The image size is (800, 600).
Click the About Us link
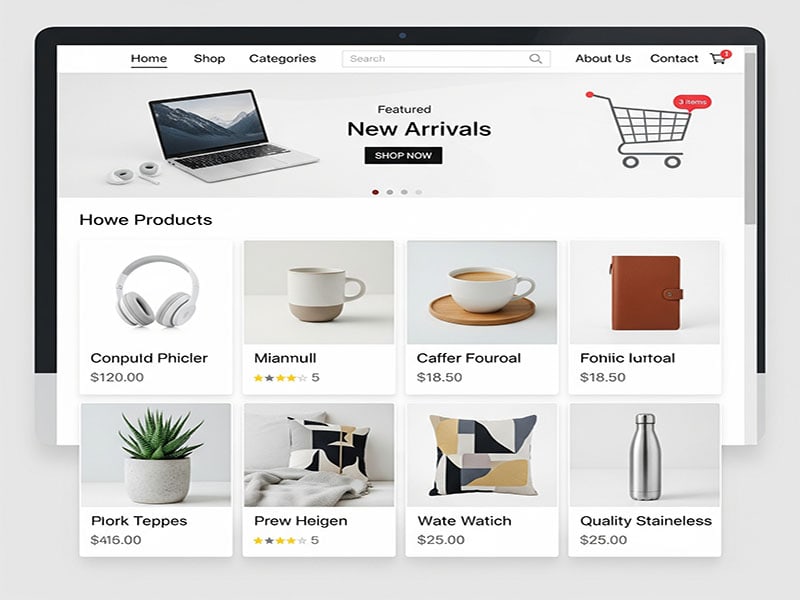tap(603, 59)
